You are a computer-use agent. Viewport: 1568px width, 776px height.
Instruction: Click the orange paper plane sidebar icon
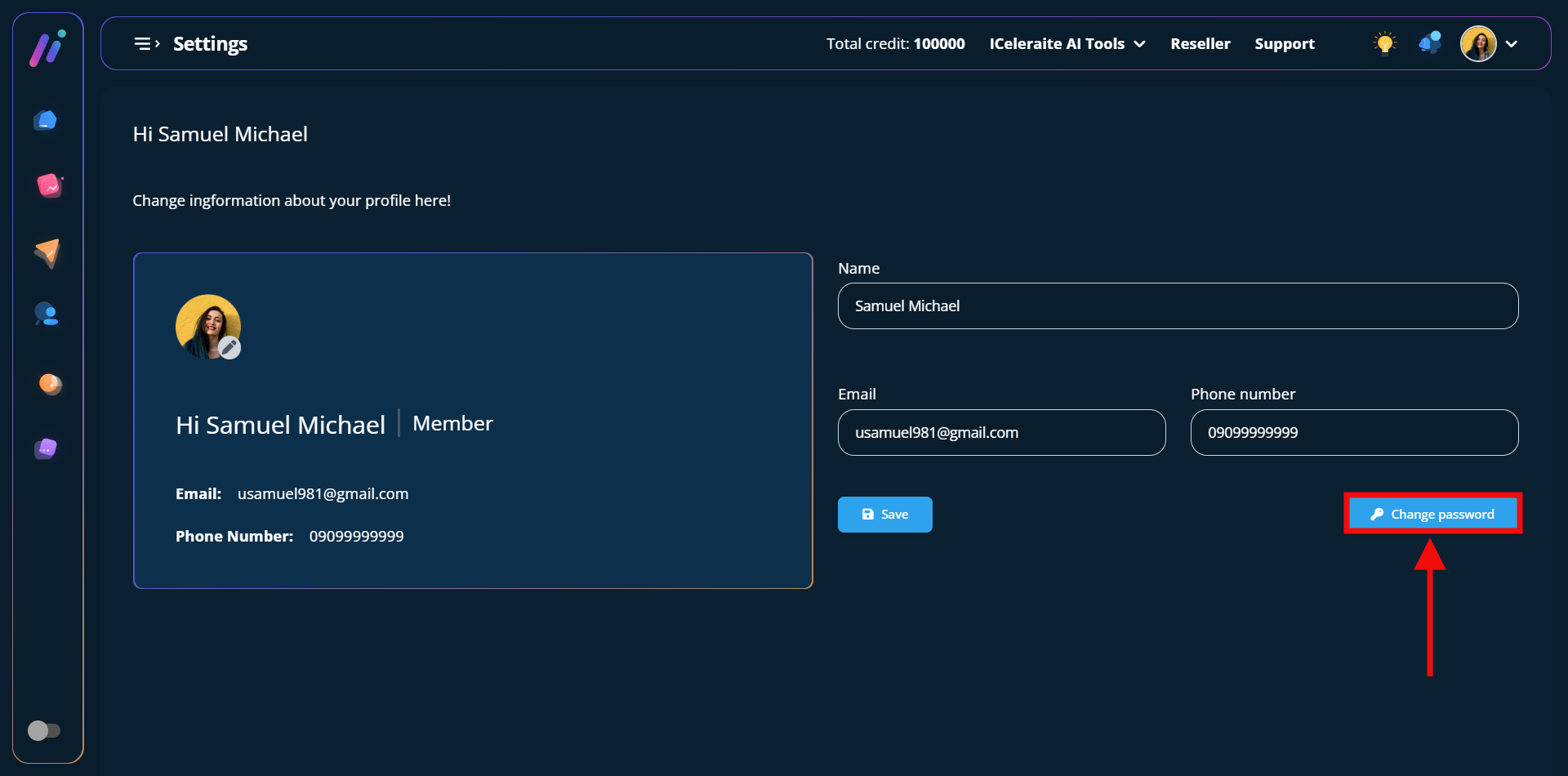(x=47, y=252)
